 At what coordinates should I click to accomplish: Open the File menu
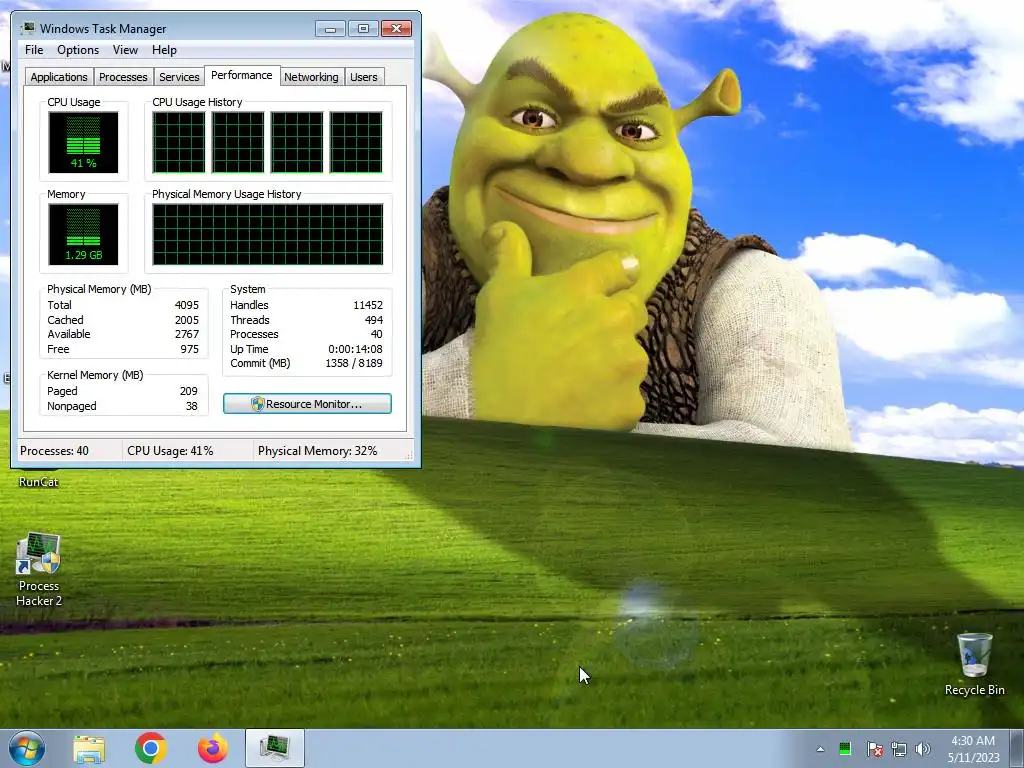click(x=34, y=50)
